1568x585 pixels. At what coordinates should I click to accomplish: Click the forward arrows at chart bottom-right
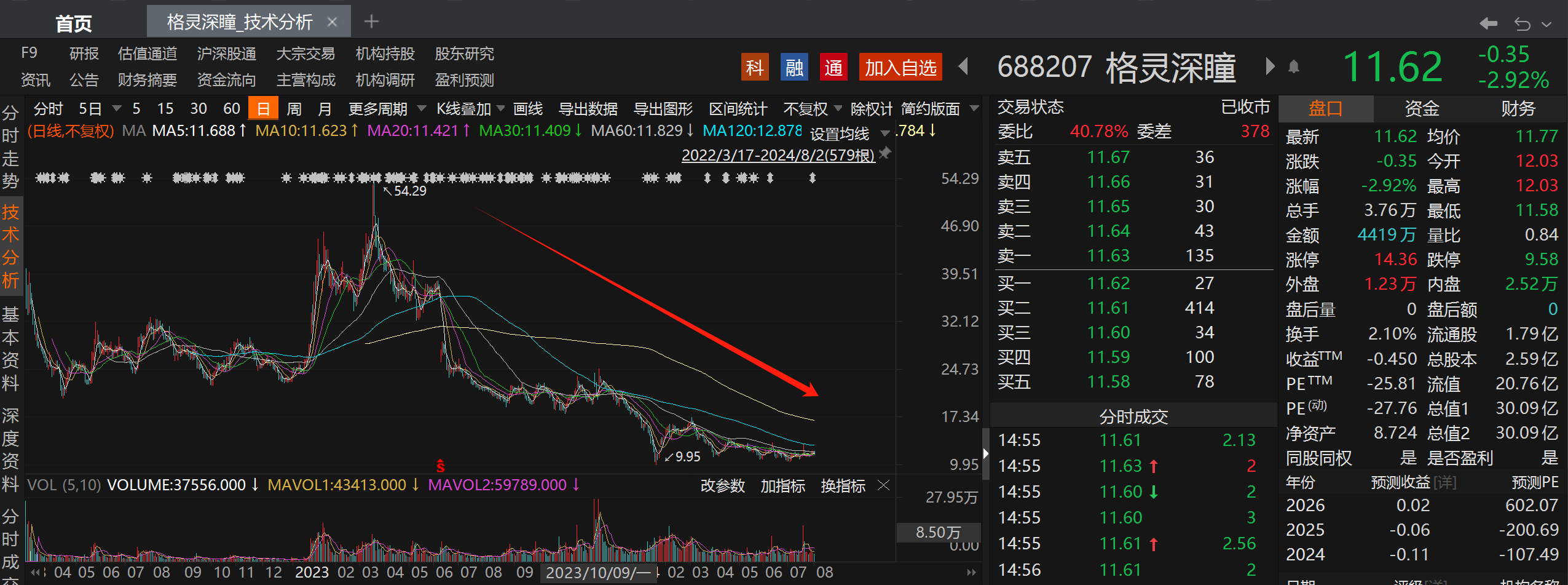(x=971, y=572)
